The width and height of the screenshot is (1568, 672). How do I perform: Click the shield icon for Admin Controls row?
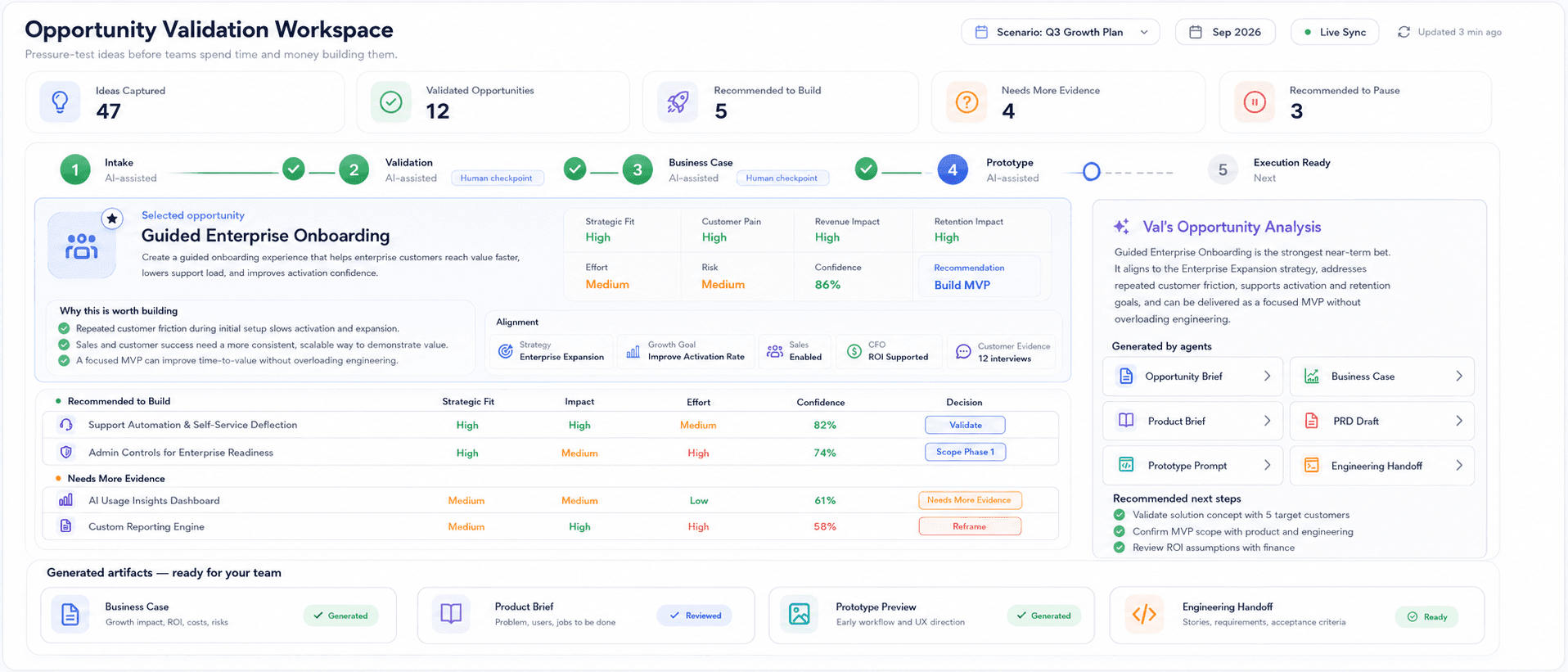coord(66,452)
